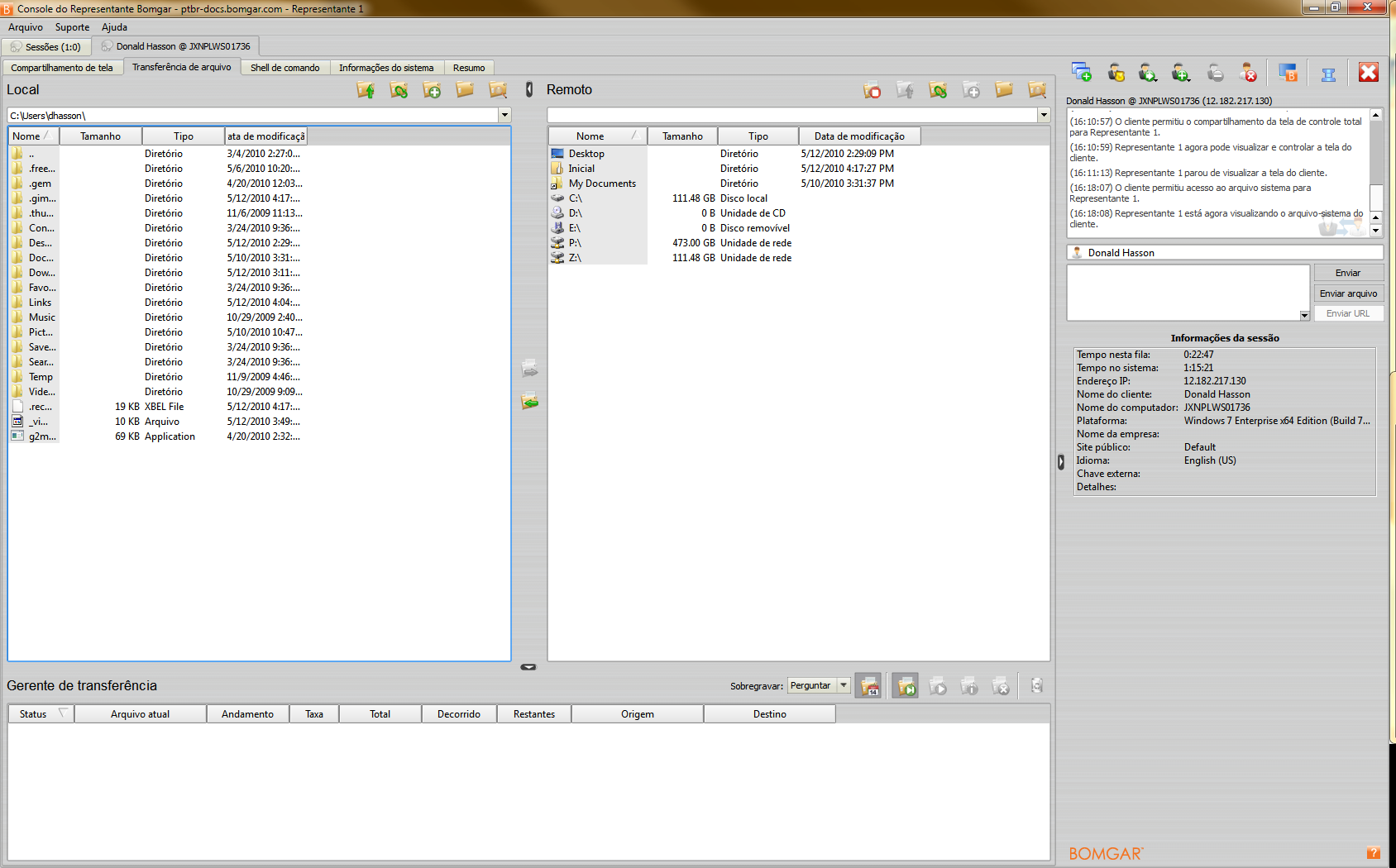Toggle automatic transfer start icon
Image resolution: width=1396 pixels, height=868 pixels.
tap(906, 685)
